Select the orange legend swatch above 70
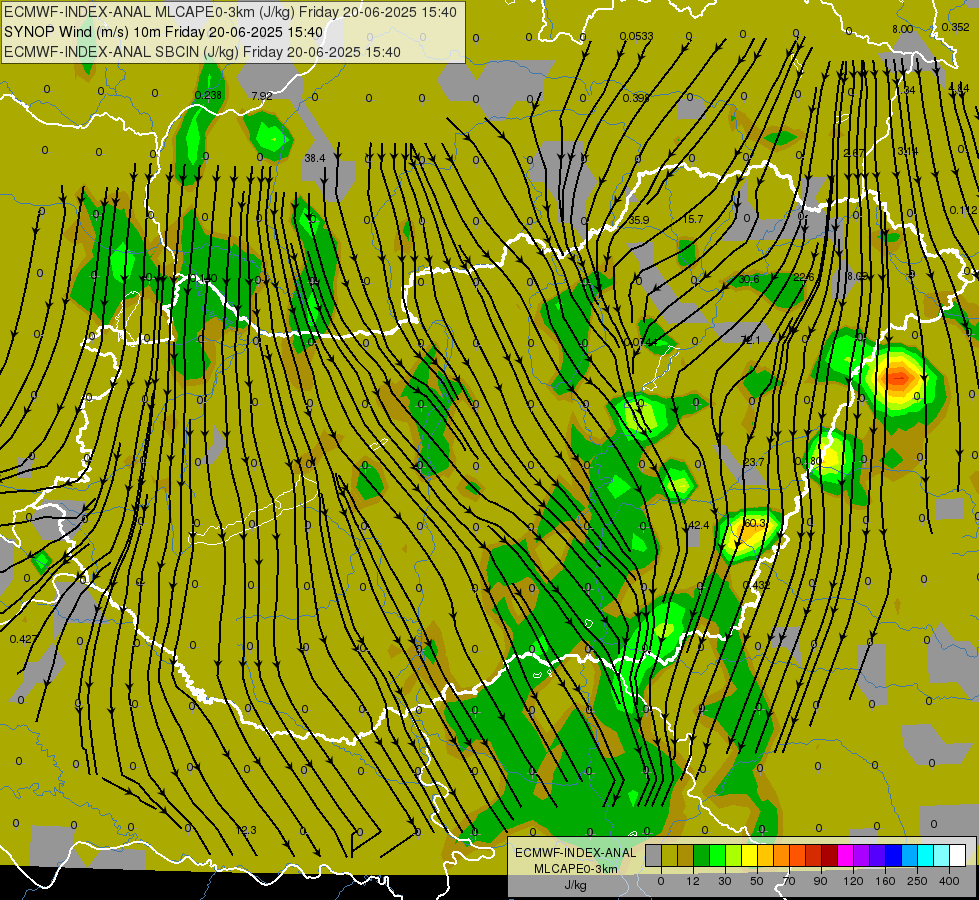Viewport: 979px width, 900px height. point(782,855)
